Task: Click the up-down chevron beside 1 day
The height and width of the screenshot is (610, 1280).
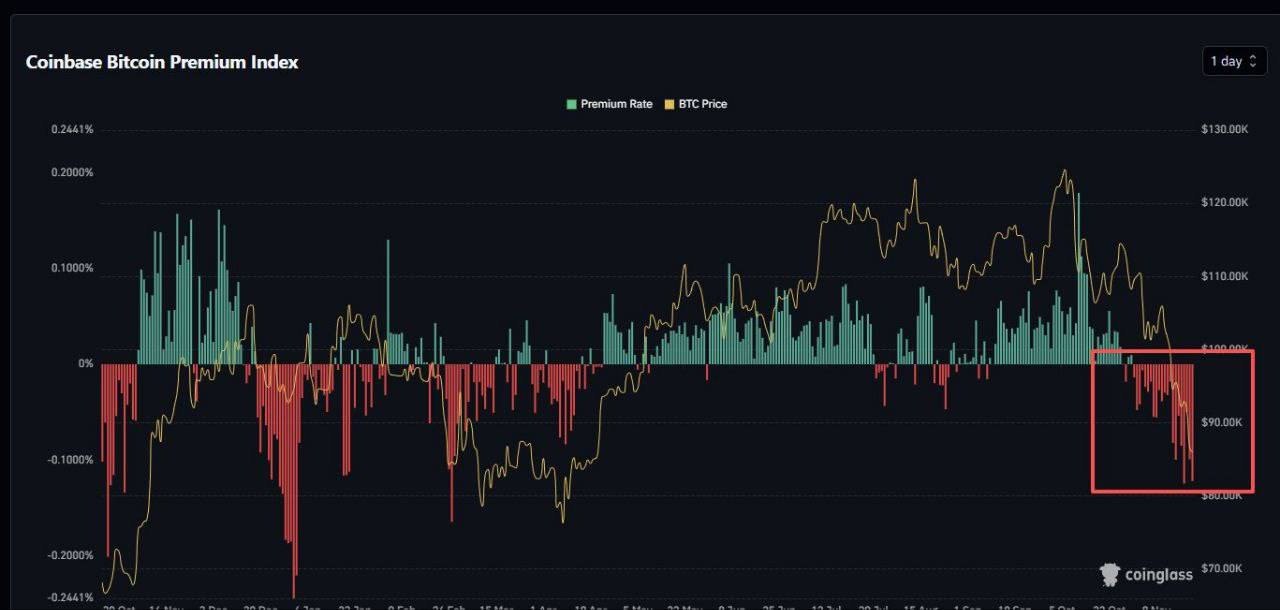Action: (1253, 62)
